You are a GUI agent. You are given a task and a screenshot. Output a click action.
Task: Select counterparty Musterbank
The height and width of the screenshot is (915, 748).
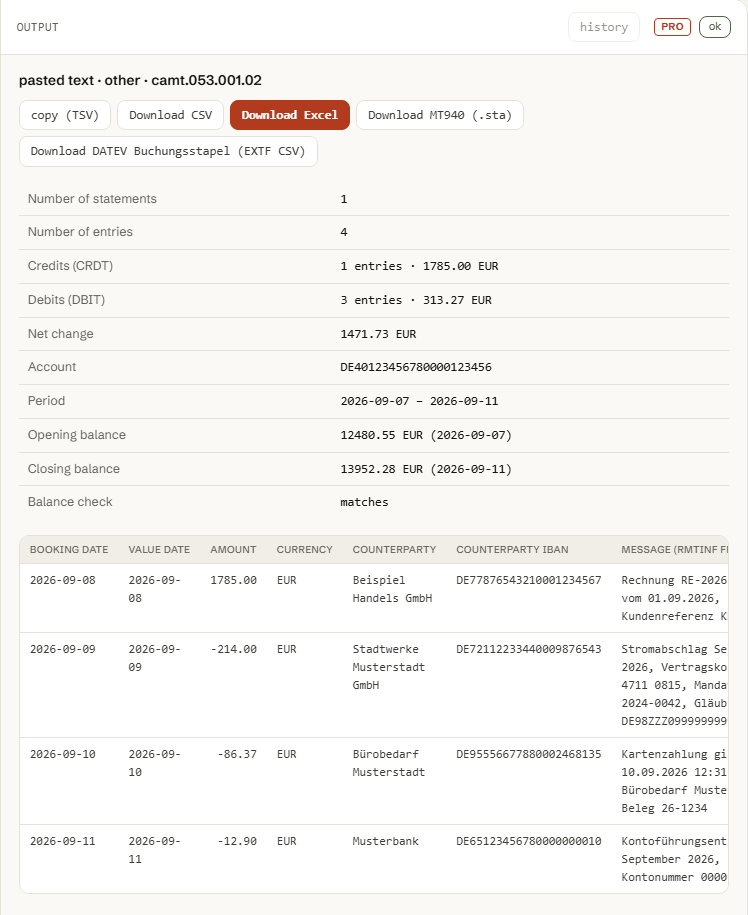(x=385, y=841)
